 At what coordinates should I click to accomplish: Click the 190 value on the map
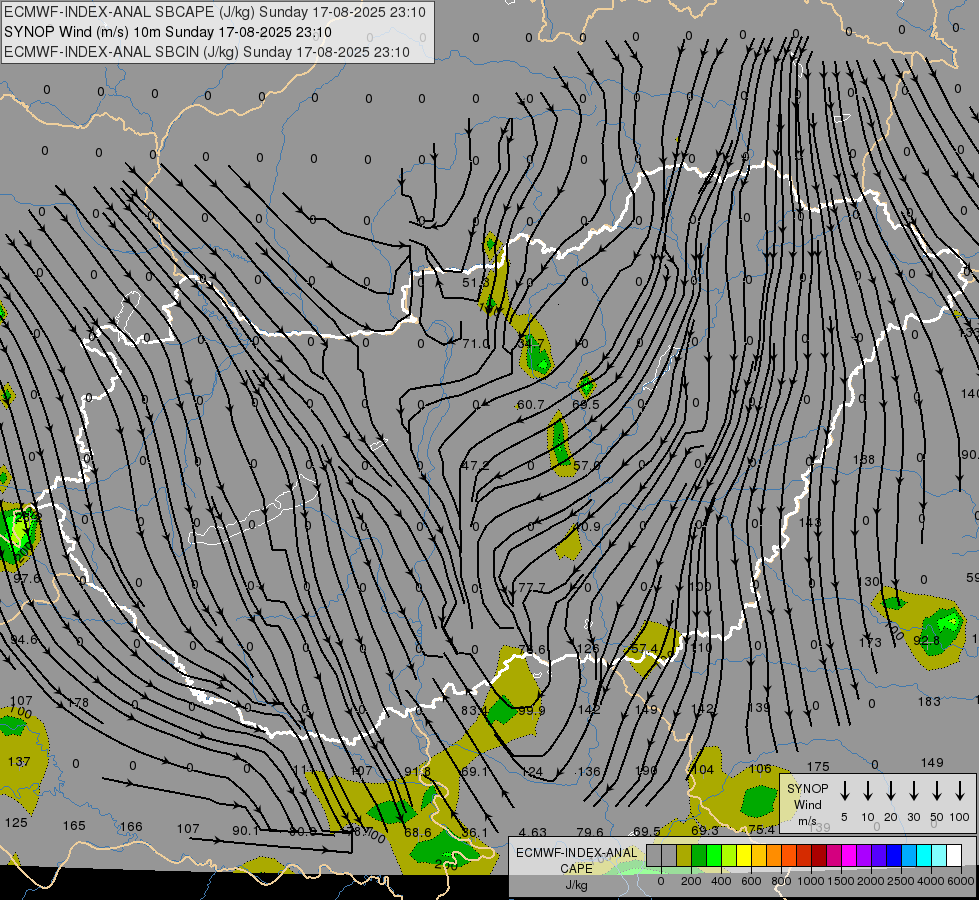[646, 771]
